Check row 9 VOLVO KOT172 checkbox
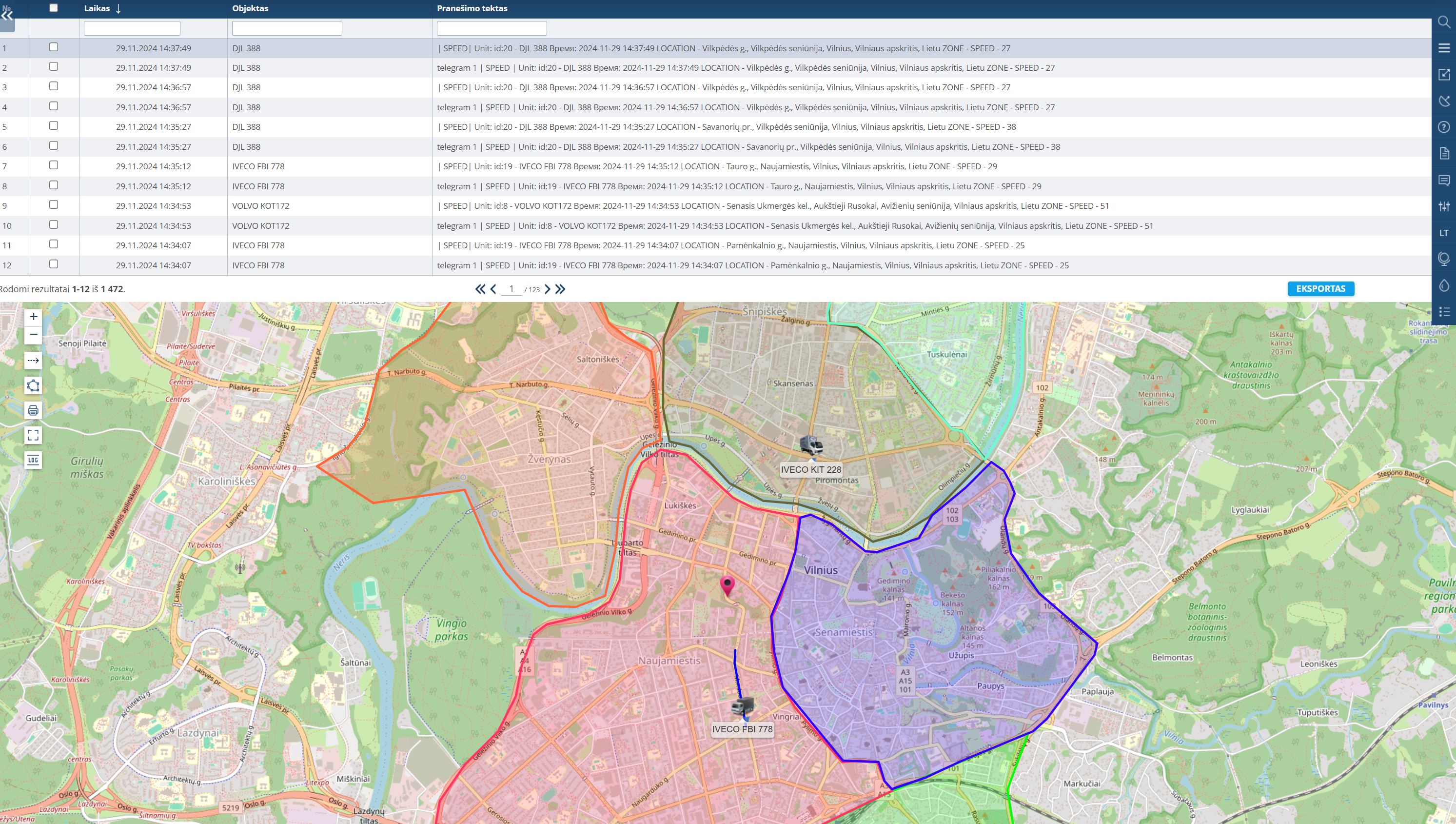This screenshot has height=824, width=1456. (x=54, y=205)
